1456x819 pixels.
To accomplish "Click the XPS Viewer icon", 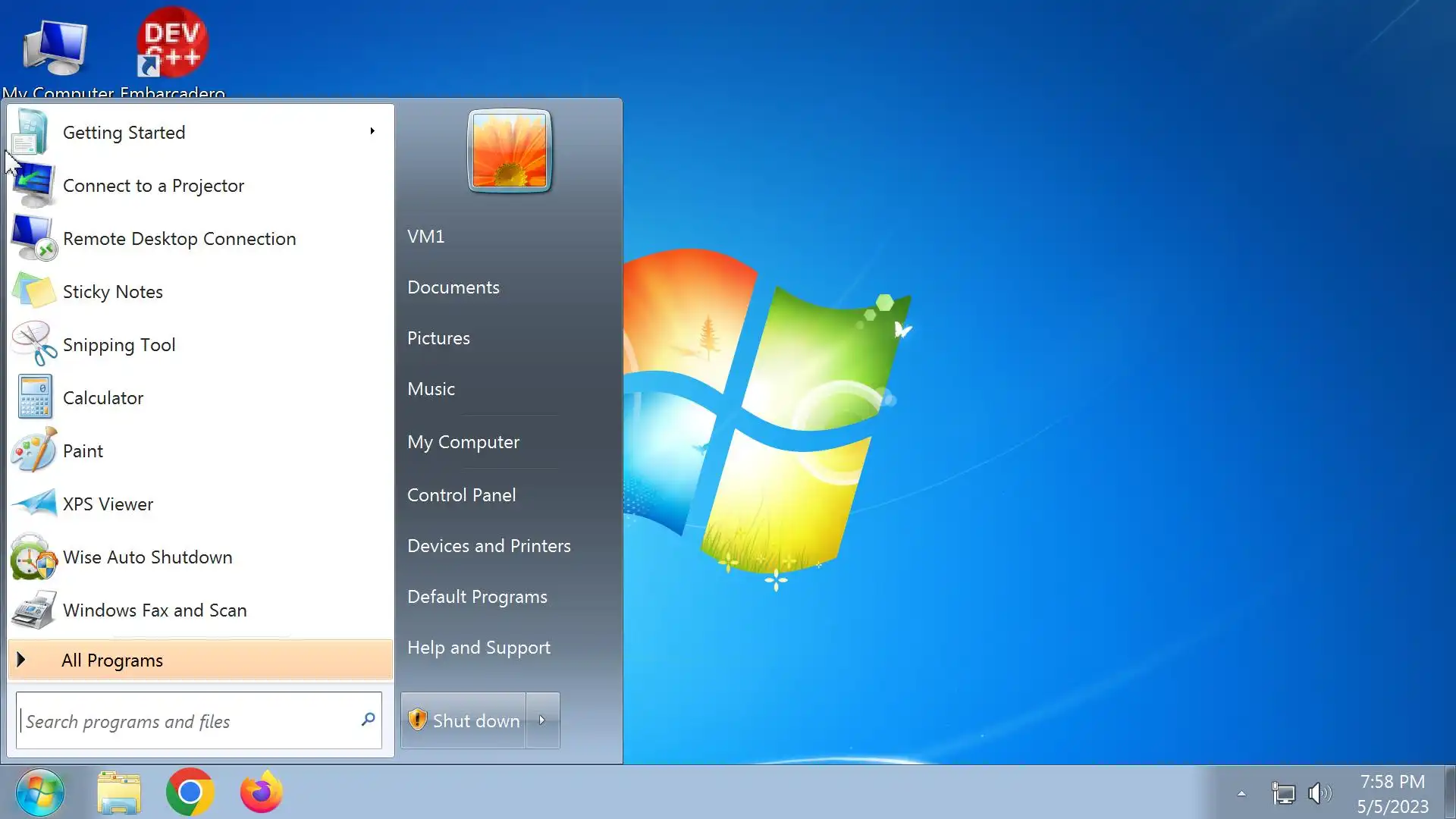I will click(x=34, y=504).
